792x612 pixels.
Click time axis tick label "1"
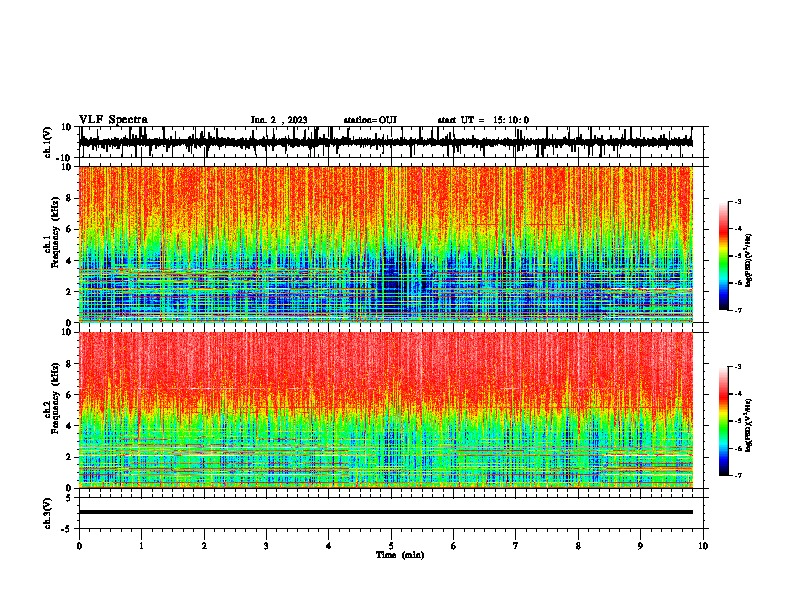click(x=141, y=546)
